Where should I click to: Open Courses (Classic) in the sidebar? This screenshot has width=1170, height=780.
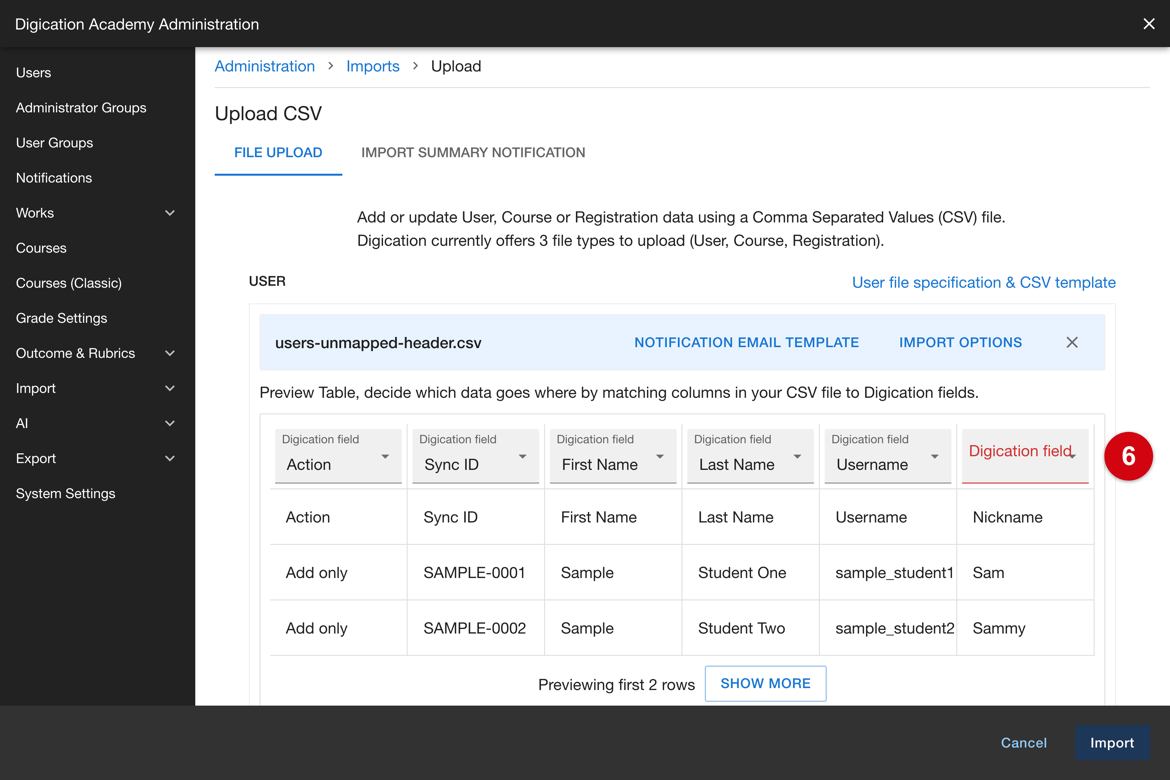tap(69, 283)
